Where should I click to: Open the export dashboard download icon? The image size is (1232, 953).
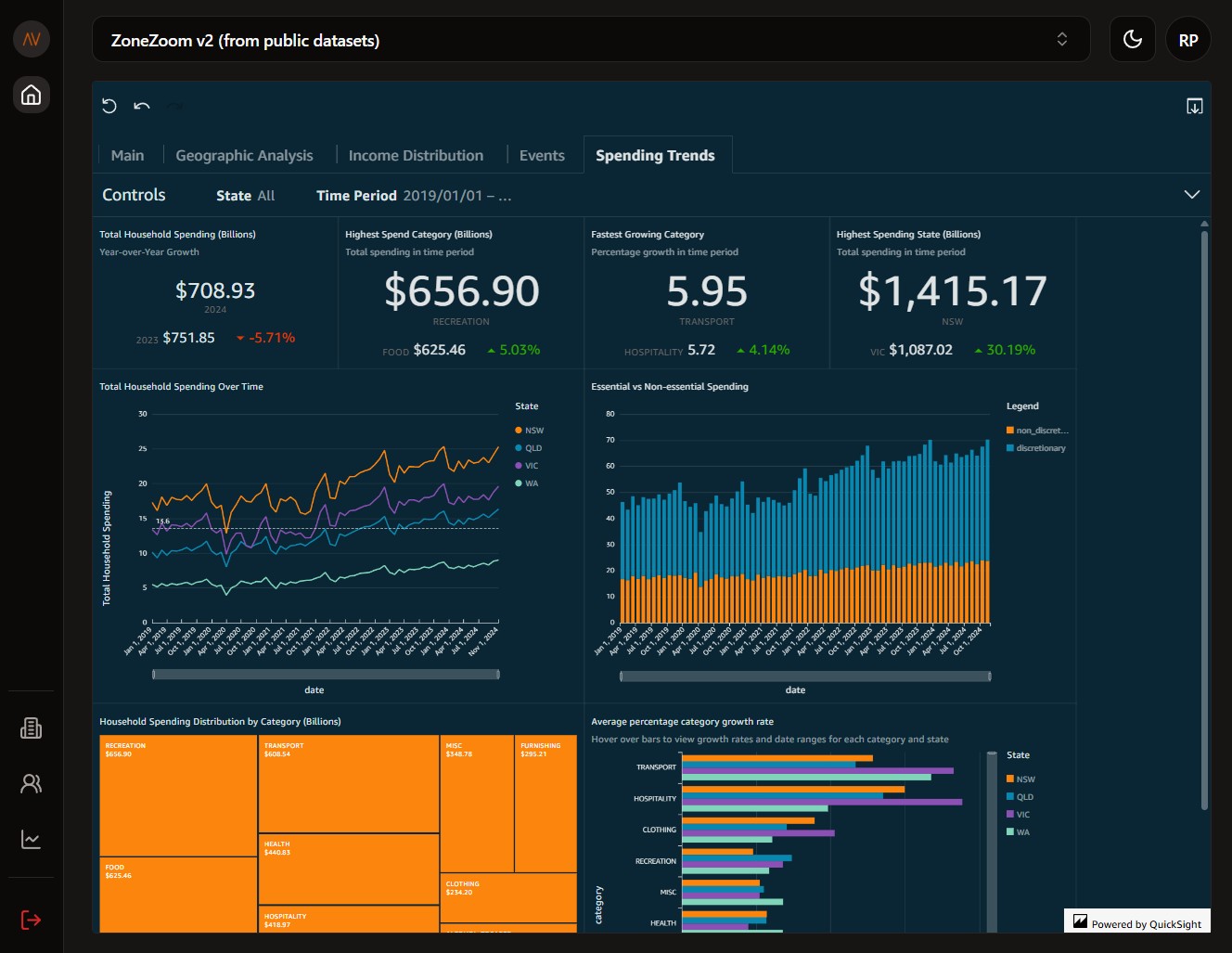click(1194, 107)
